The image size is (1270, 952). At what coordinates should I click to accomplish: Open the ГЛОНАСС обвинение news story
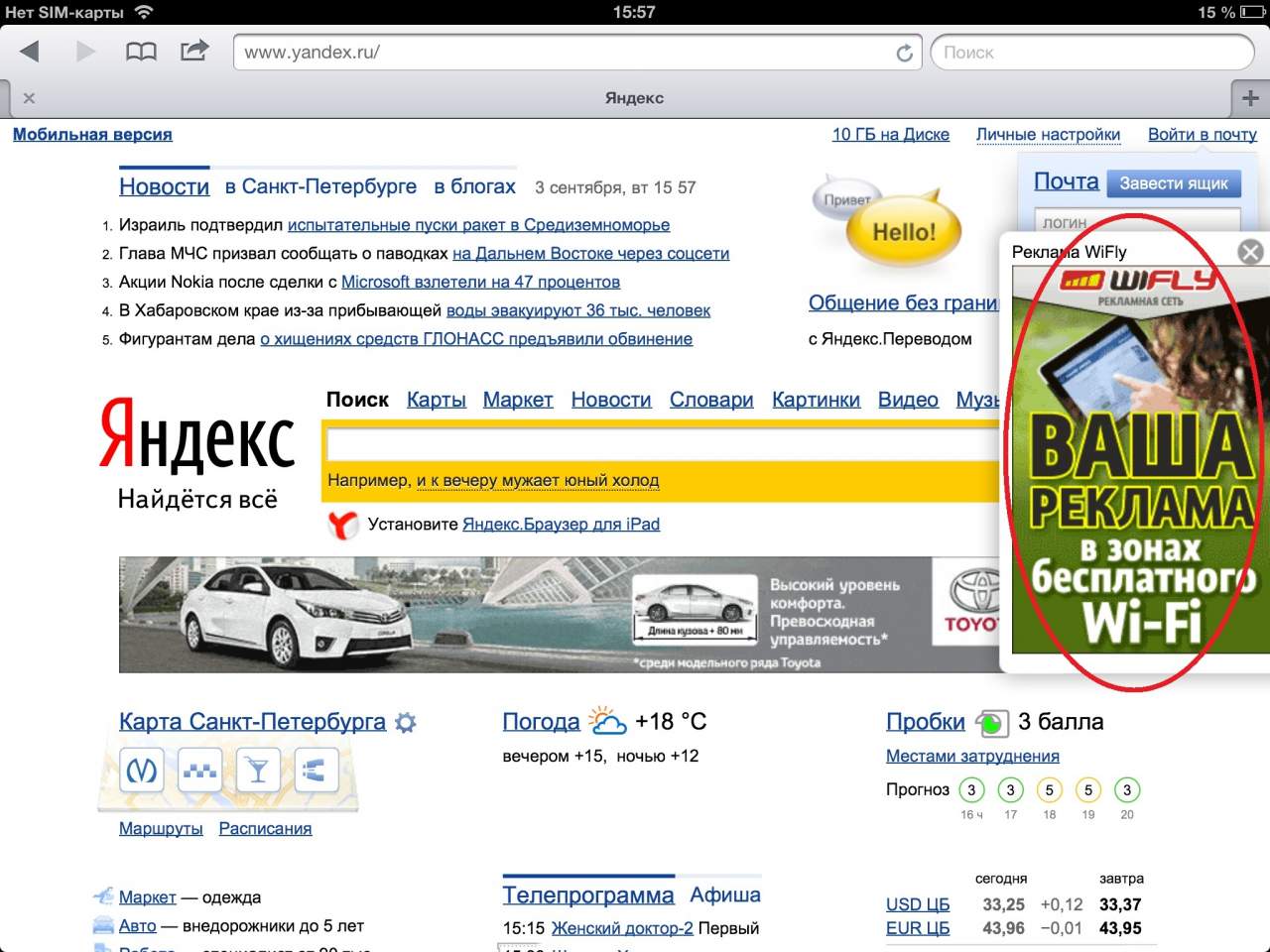tap(476, 339)
